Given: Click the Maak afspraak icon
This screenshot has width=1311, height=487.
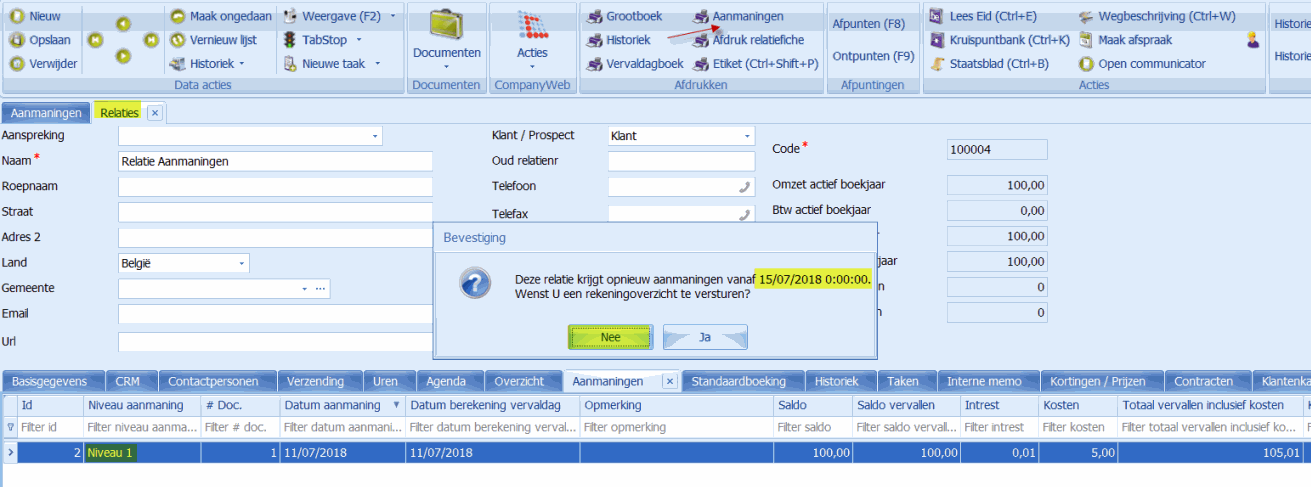Looking at the screenshot, I should click(x=1086, y=40).
